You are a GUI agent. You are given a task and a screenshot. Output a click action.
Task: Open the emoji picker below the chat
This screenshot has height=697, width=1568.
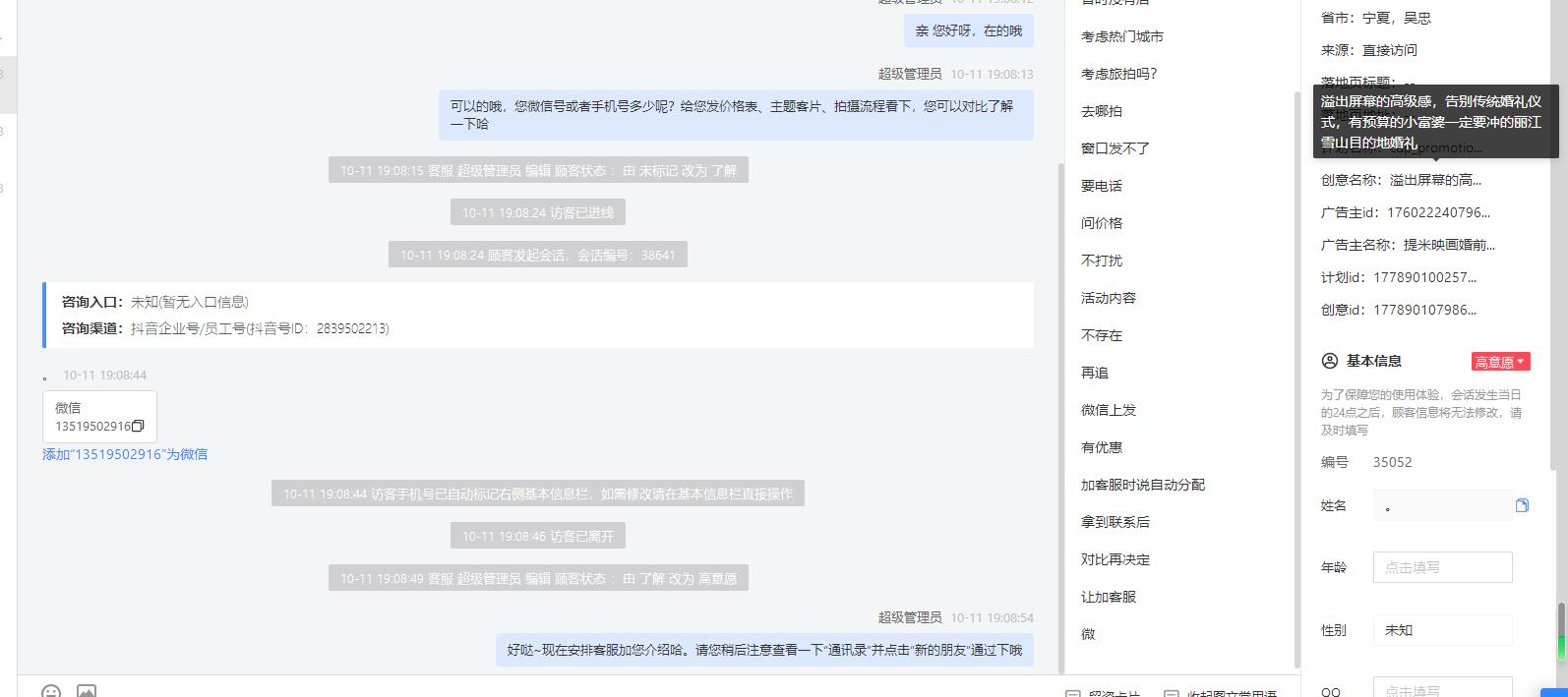tap(51, 691)
